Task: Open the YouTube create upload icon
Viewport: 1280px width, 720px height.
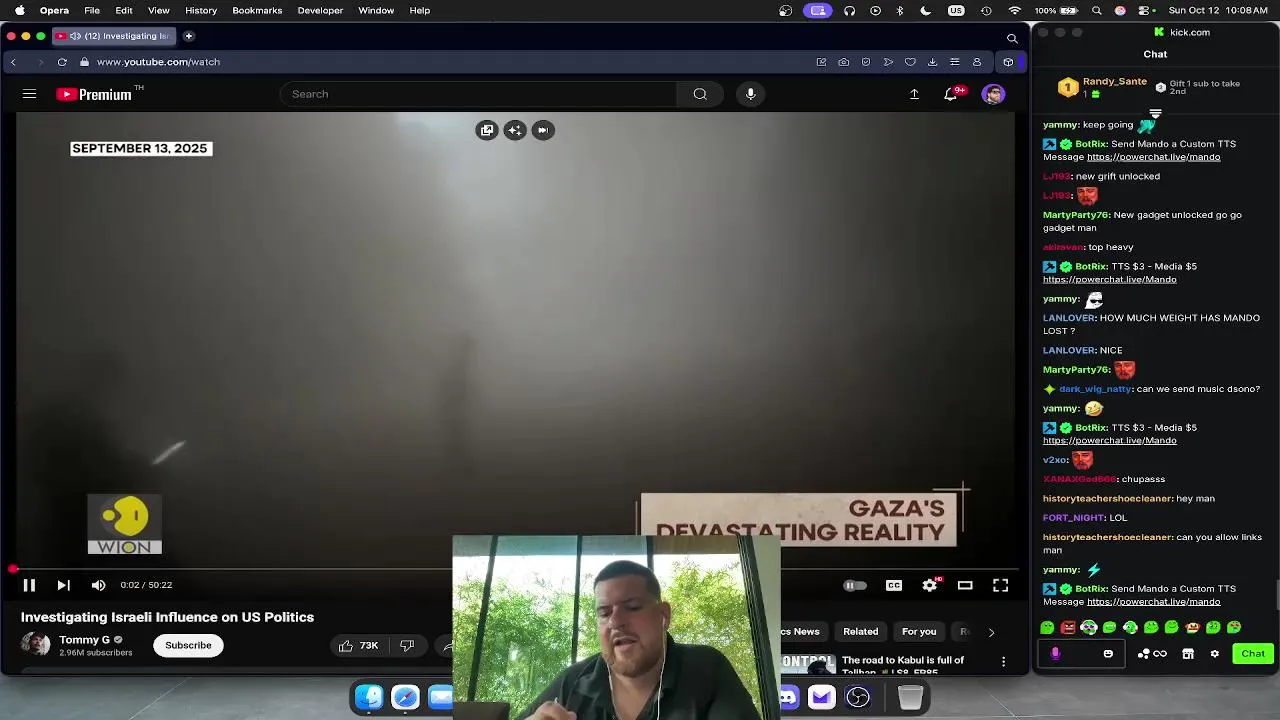Action: tap(914, 94)
